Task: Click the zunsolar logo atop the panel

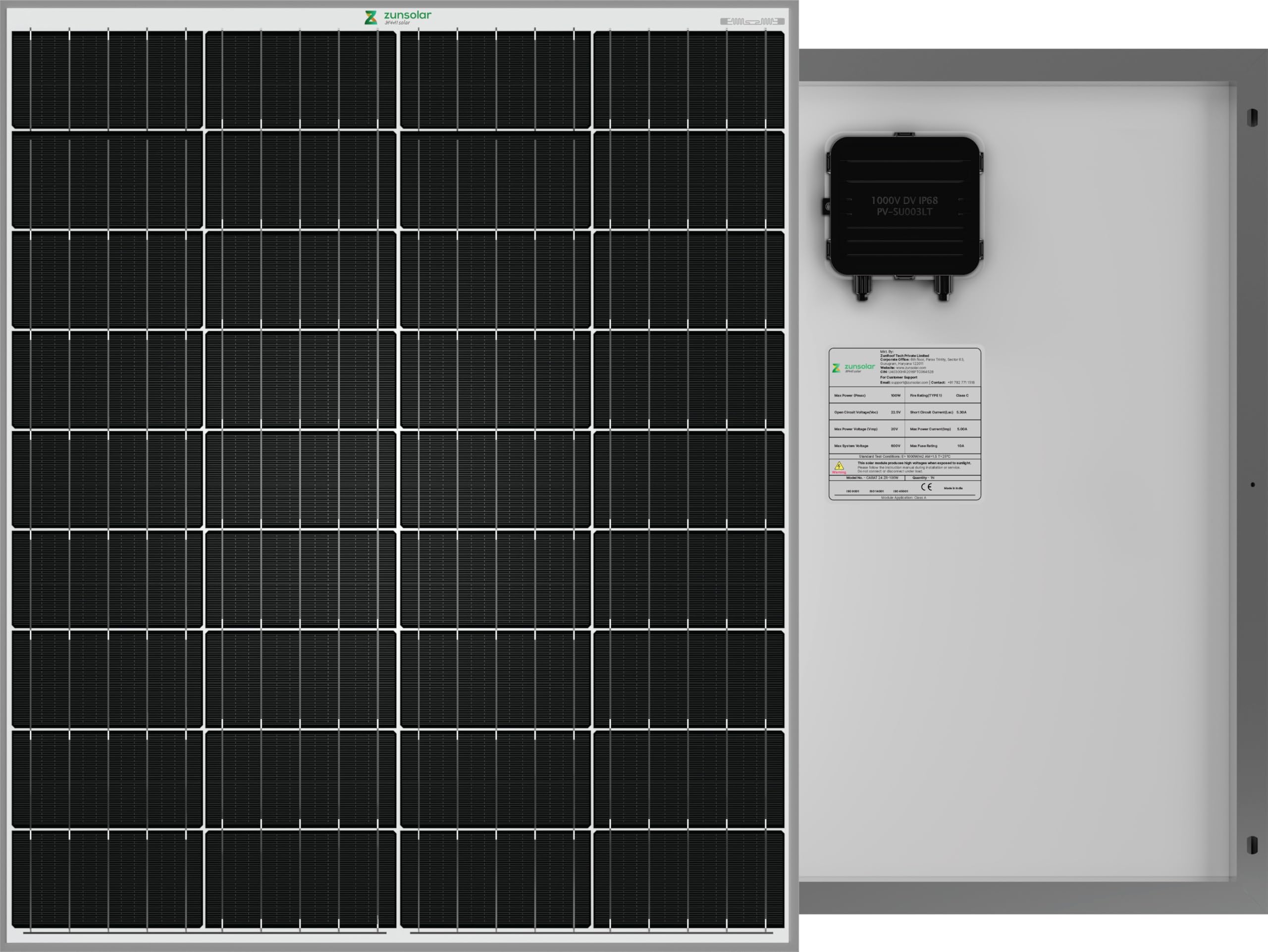Action: (397, 17)
